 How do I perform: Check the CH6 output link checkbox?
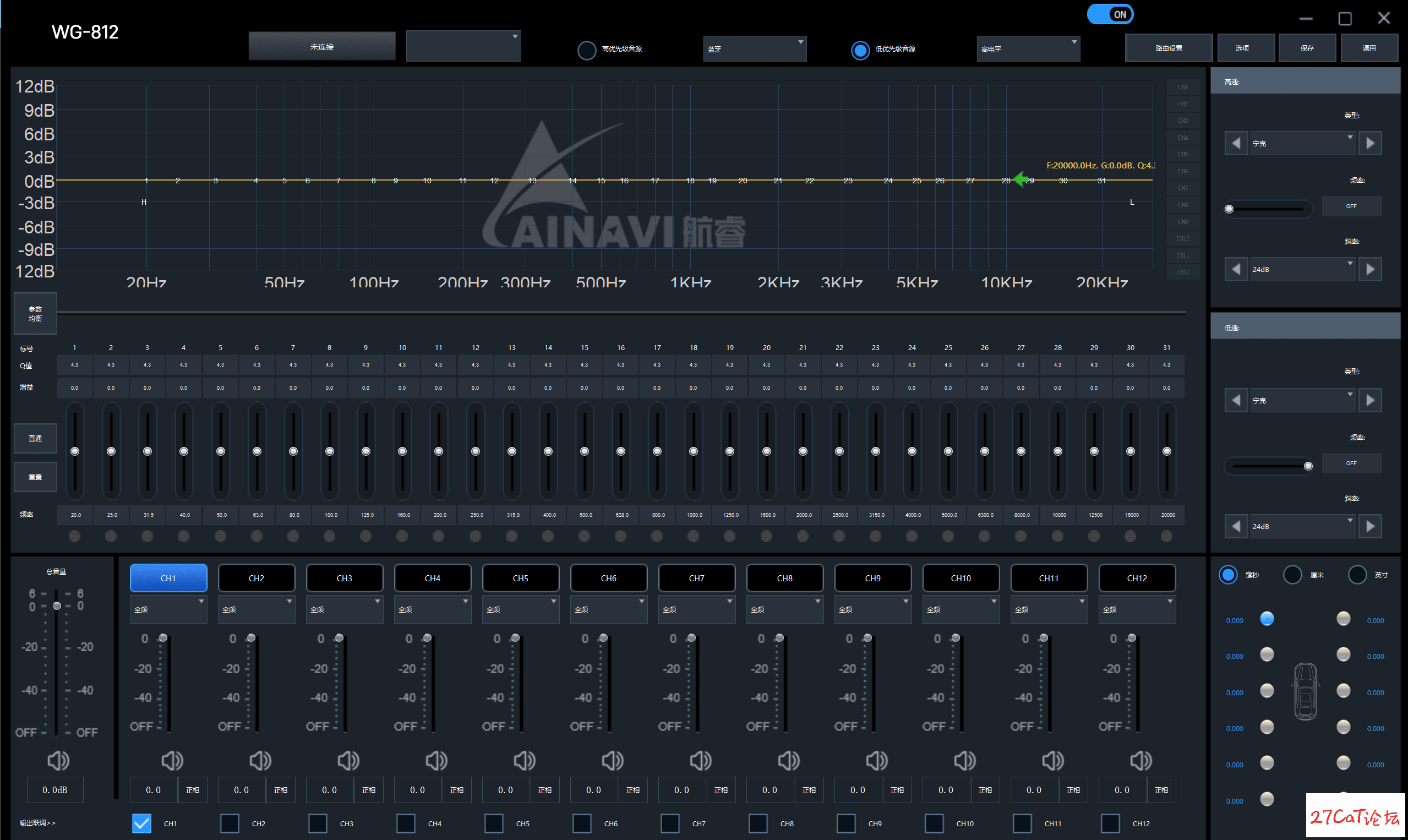click(x=582, y=823)
